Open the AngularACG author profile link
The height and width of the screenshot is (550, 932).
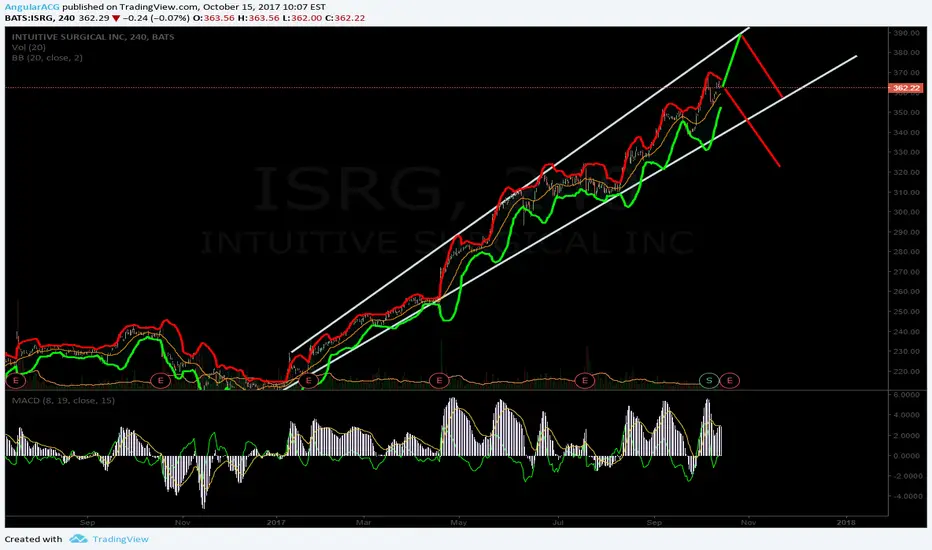32,7
